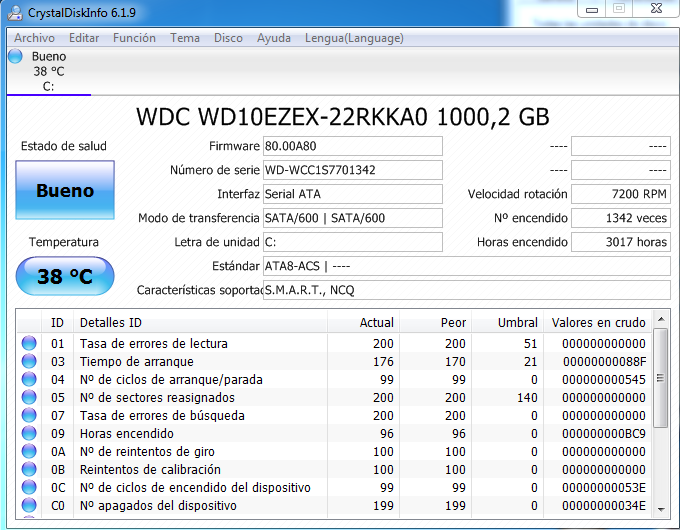The height and width of the screenshot is (530, 680).
Task: Open the Archivo menu
Action: [x=34, y=38]
